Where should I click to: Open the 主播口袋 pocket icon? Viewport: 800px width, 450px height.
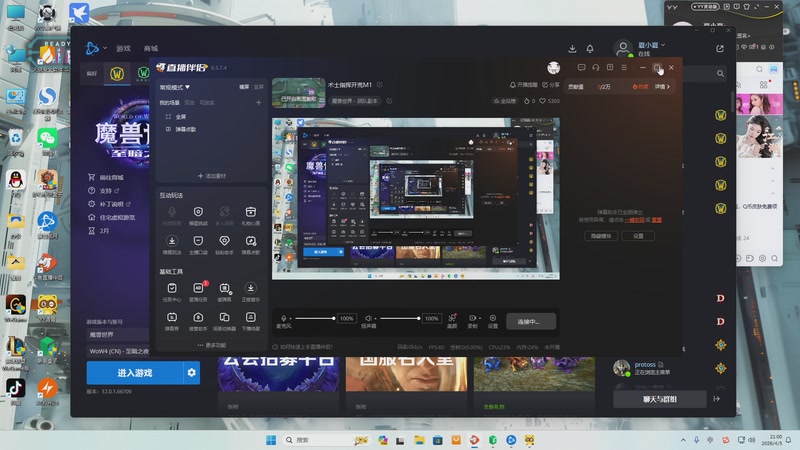(x=198, y=241)
